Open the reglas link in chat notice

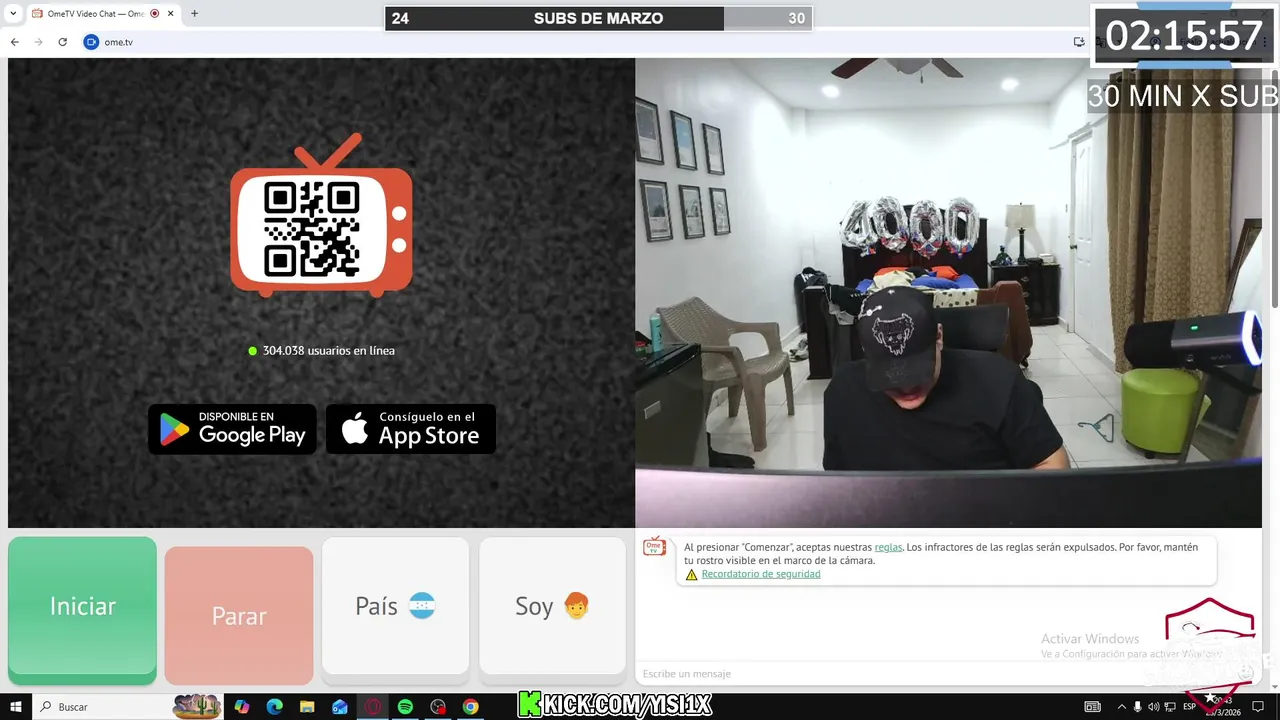click(x=888, y=547)
